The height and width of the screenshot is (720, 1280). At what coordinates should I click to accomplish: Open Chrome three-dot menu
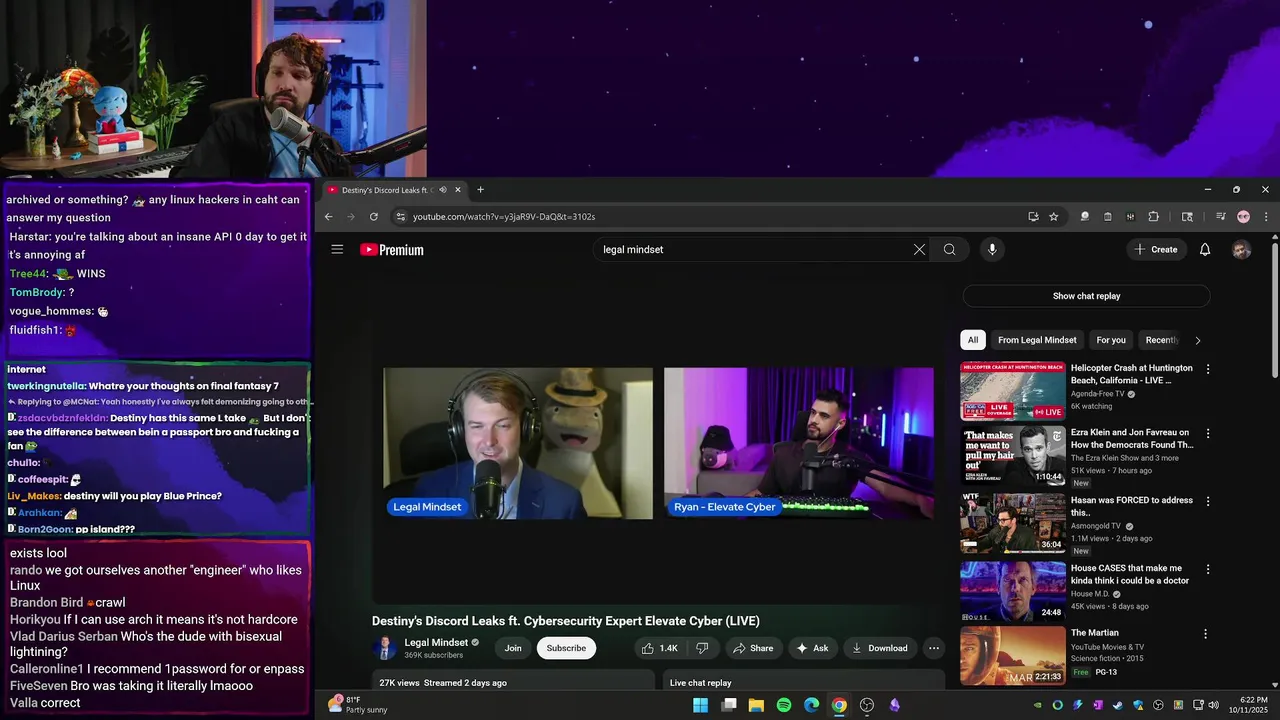(1266, 217)
